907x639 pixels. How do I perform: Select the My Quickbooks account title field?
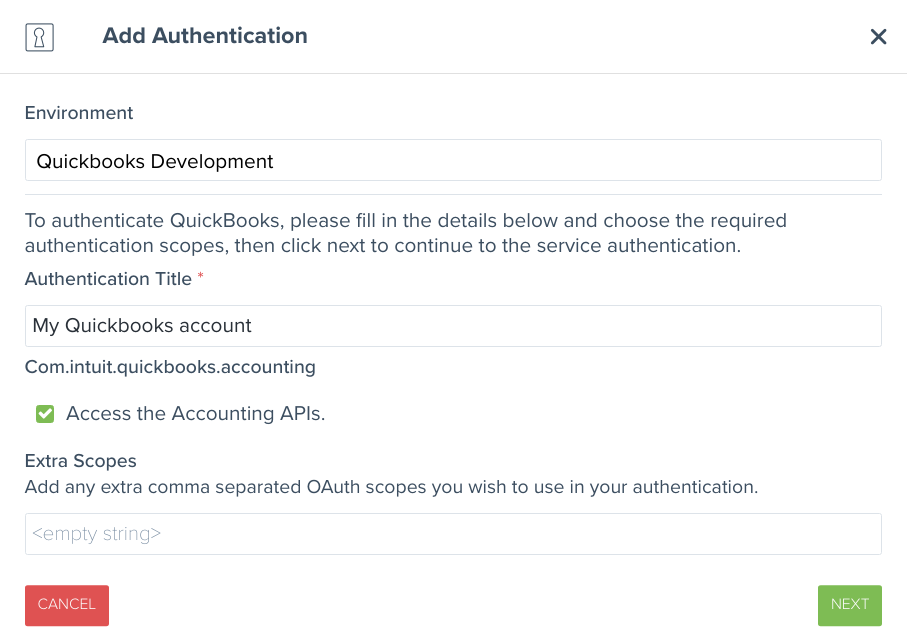coord(453,326)
